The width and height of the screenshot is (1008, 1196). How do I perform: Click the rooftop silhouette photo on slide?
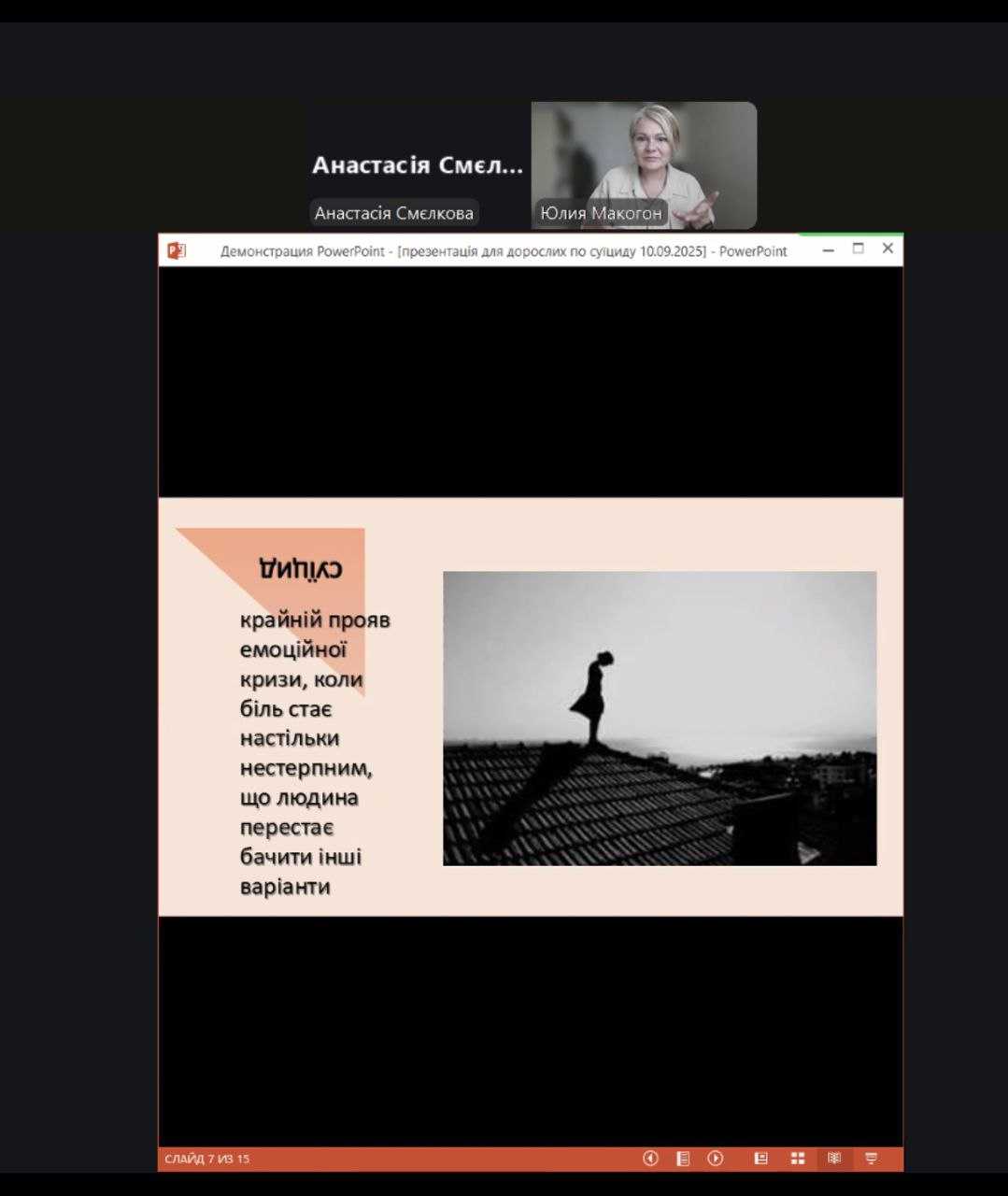click(660, 718)
